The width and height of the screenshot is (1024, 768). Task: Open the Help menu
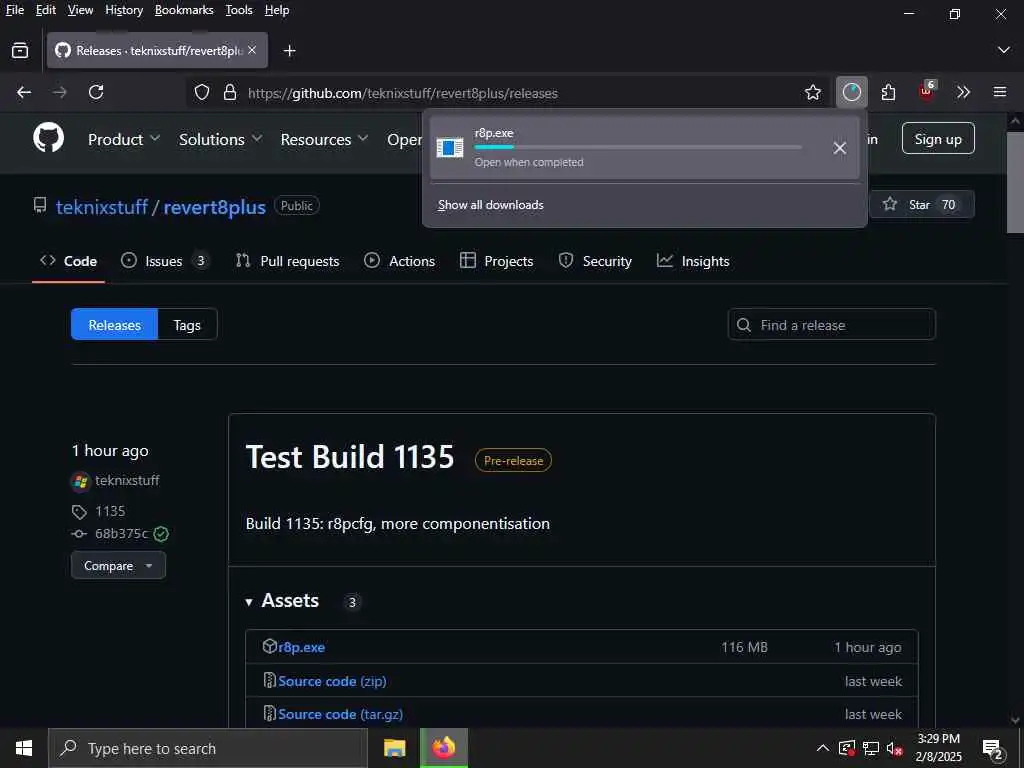277,10
